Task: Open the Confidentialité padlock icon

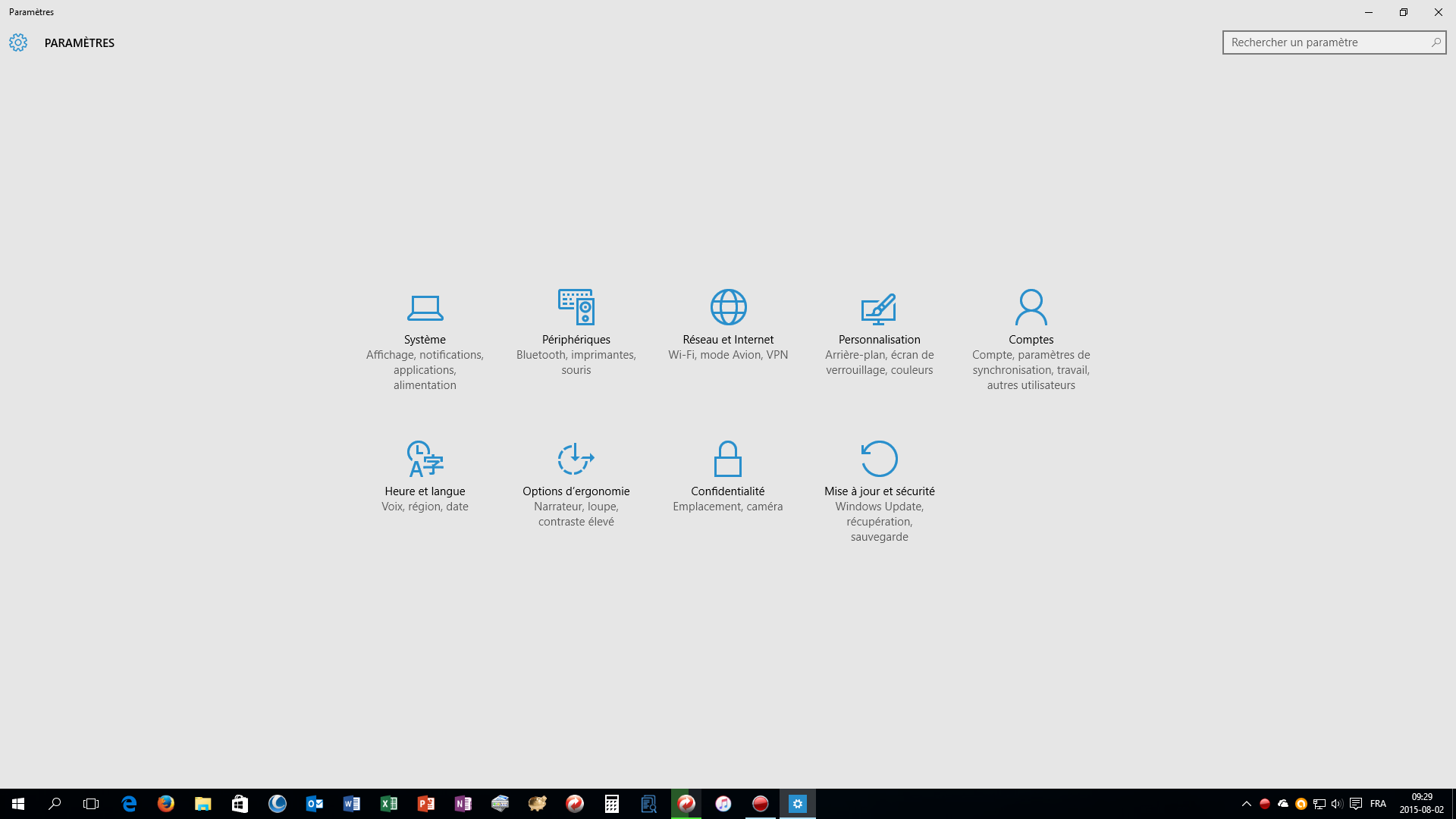Action: pyautogui.click(x=727, y=459)
